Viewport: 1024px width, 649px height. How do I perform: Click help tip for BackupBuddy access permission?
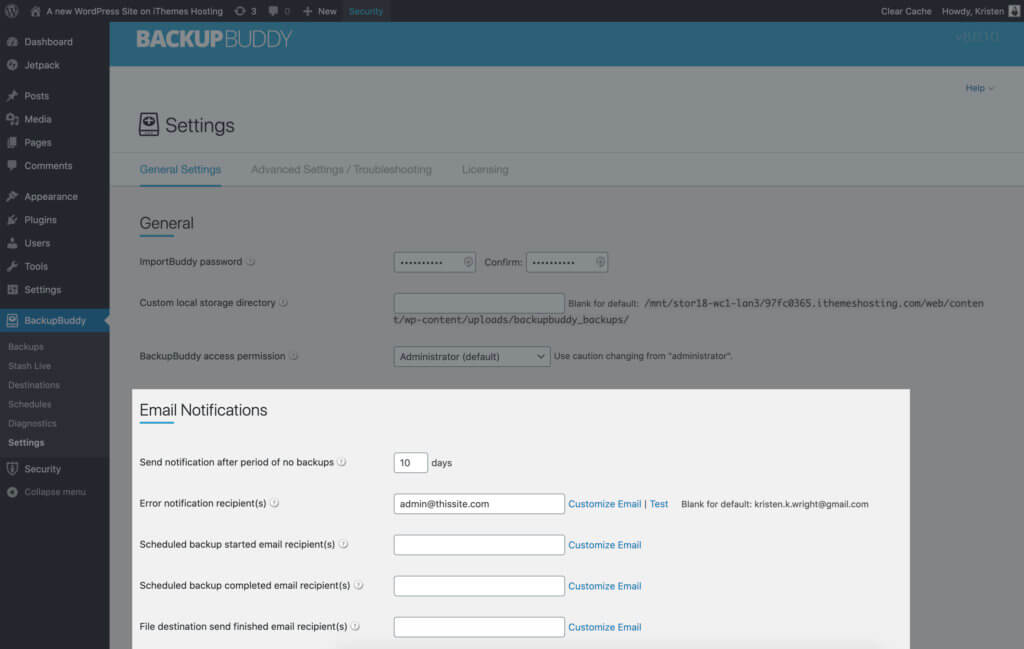pos(294,356)
